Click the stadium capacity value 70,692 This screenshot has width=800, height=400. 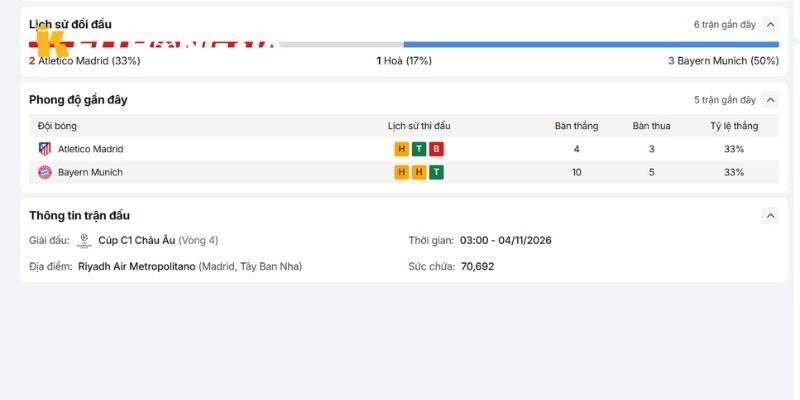click(477, 266)
